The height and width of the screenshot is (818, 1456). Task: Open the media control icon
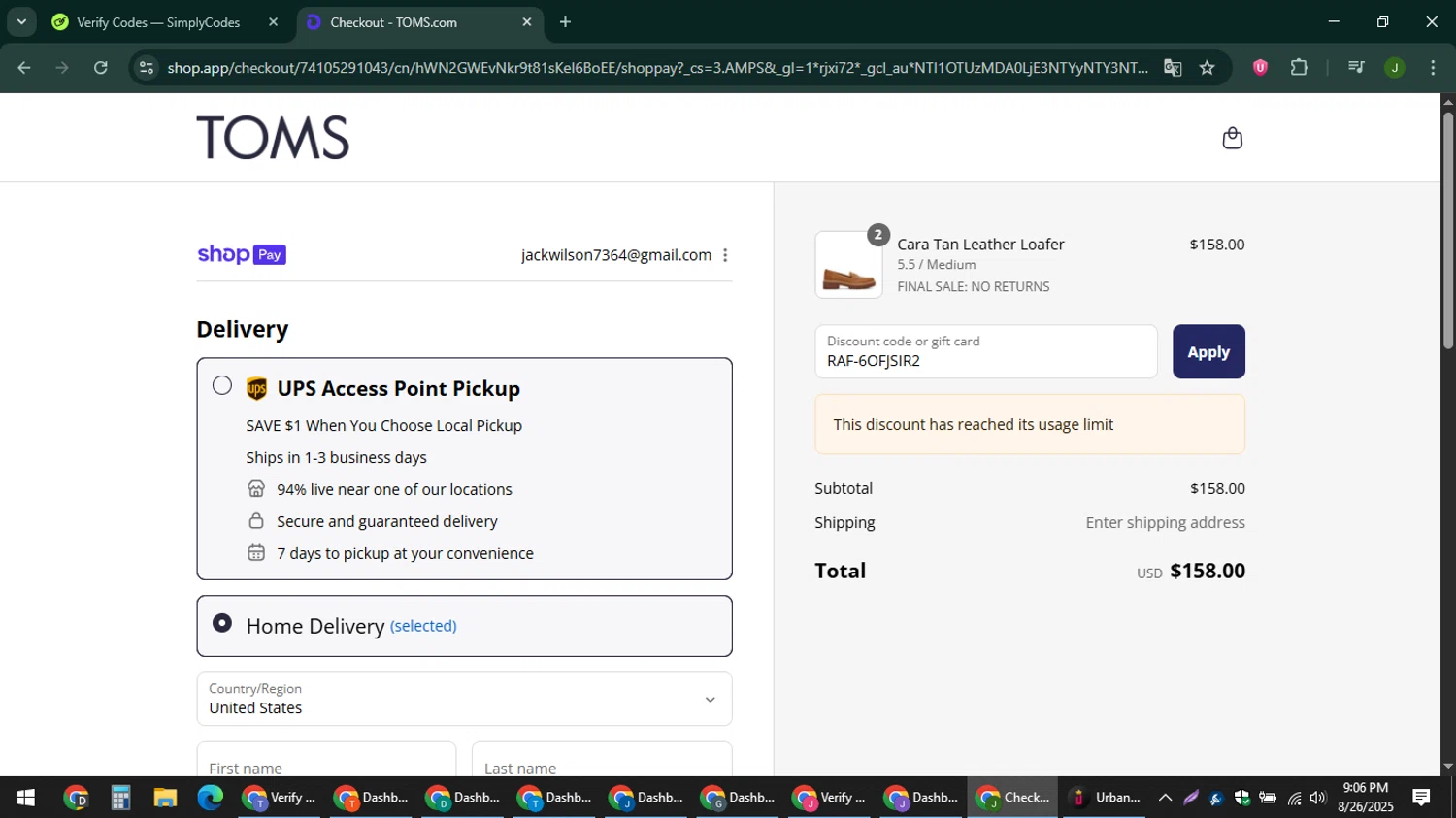coord(1356,67)
